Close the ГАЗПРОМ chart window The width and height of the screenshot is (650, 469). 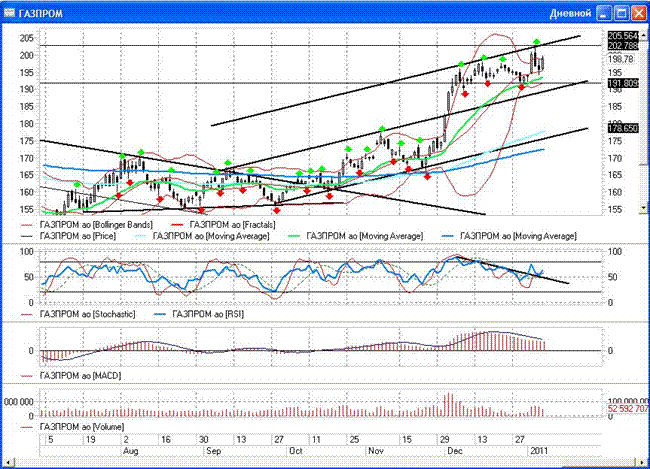[x=638, y=13]
